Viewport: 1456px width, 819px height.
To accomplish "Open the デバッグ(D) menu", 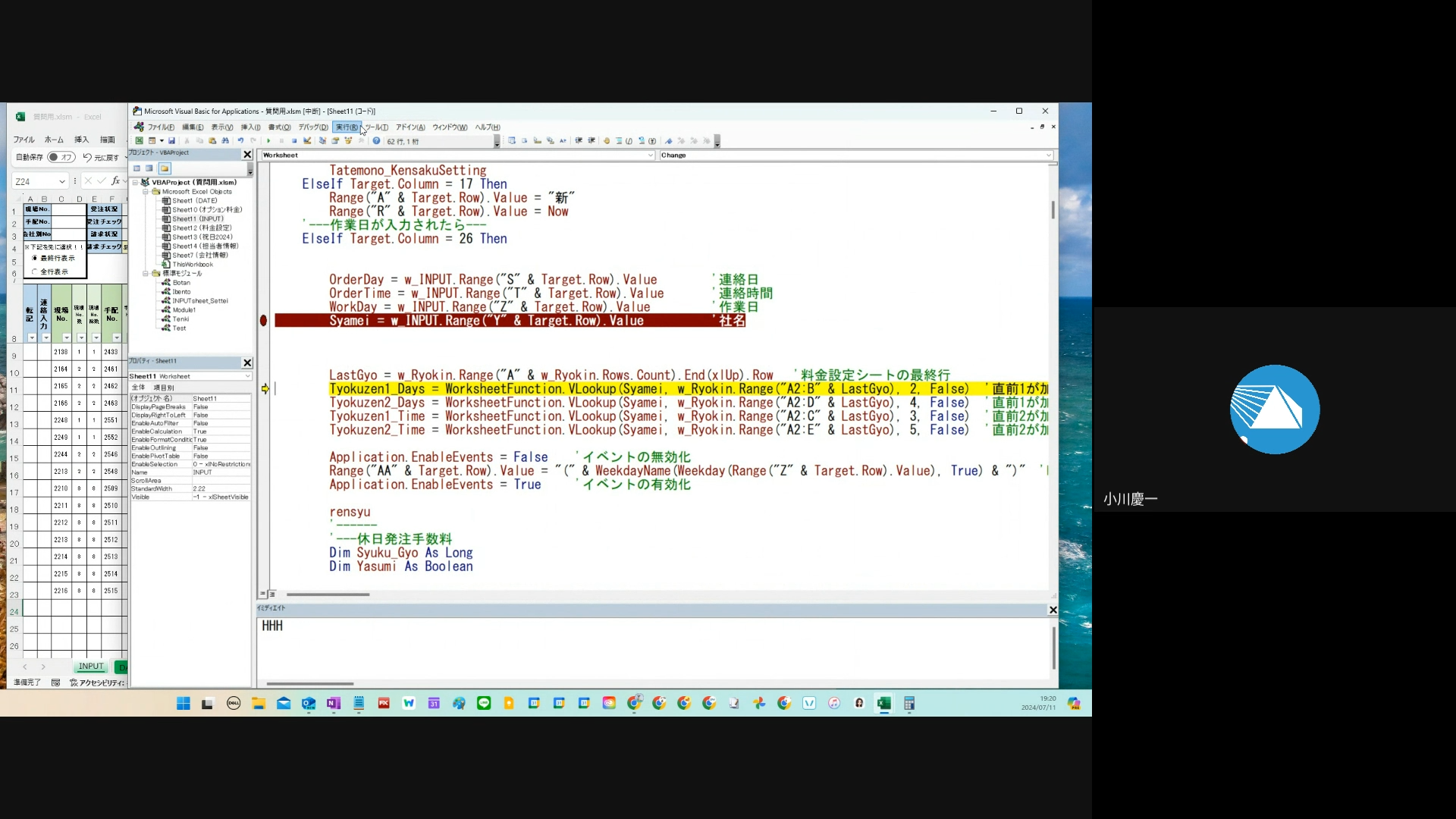I will pos(312,127).
